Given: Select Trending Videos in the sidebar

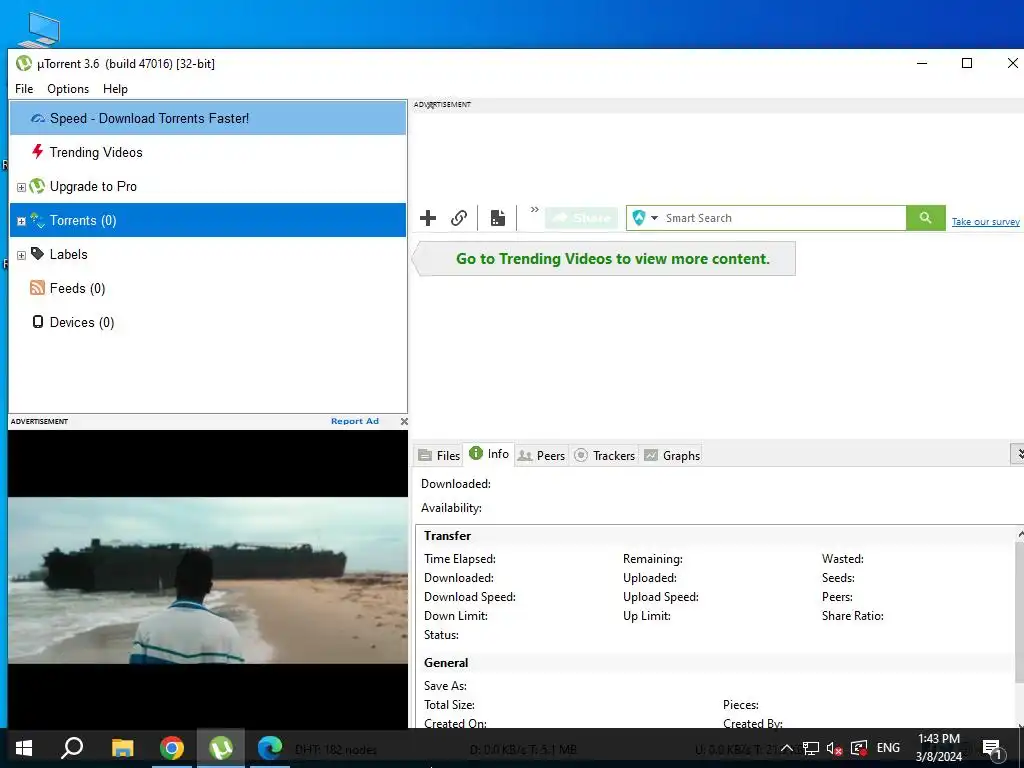Looking at the screenshot, I should [x=208, y=152].
